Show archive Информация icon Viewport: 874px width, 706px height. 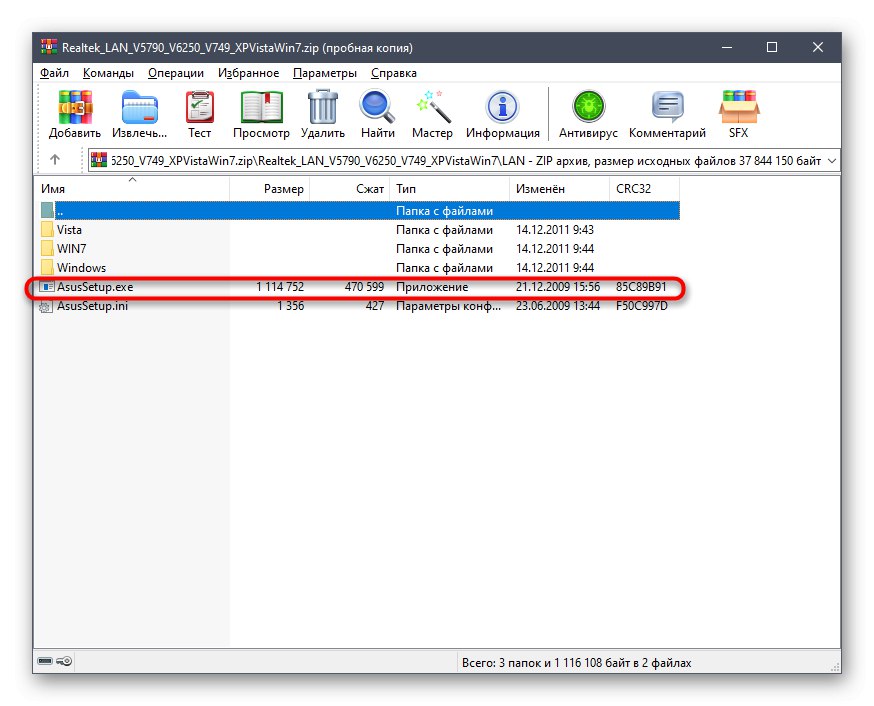[503, 107]
